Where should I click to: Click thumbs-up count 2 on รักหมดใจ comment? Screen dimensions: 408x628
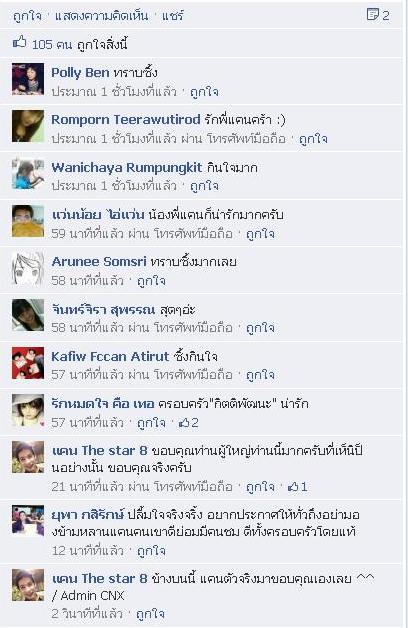[188, 423]
